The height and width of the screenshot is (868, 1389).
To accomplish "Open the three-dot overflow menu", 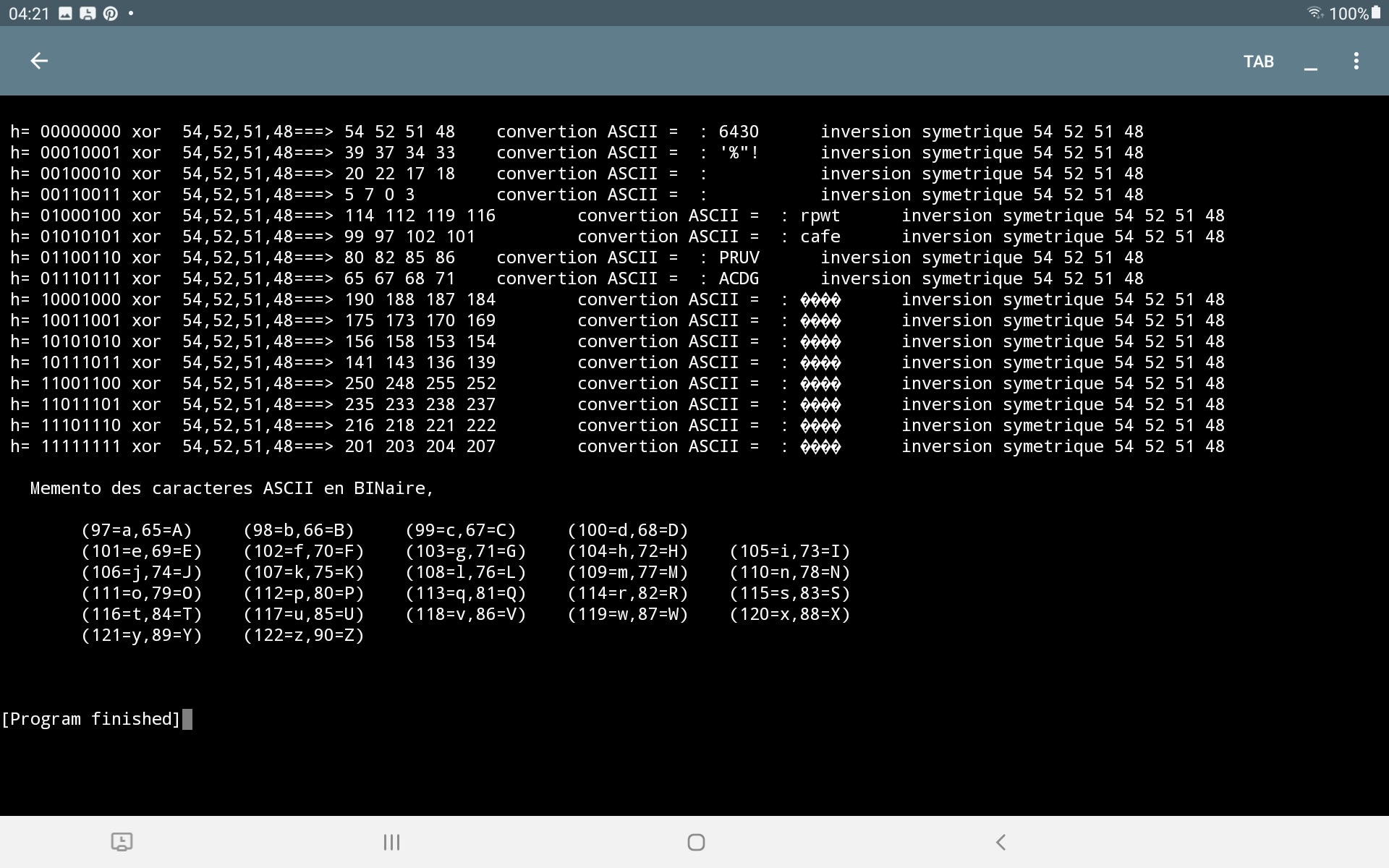I will pos(1356,61).
